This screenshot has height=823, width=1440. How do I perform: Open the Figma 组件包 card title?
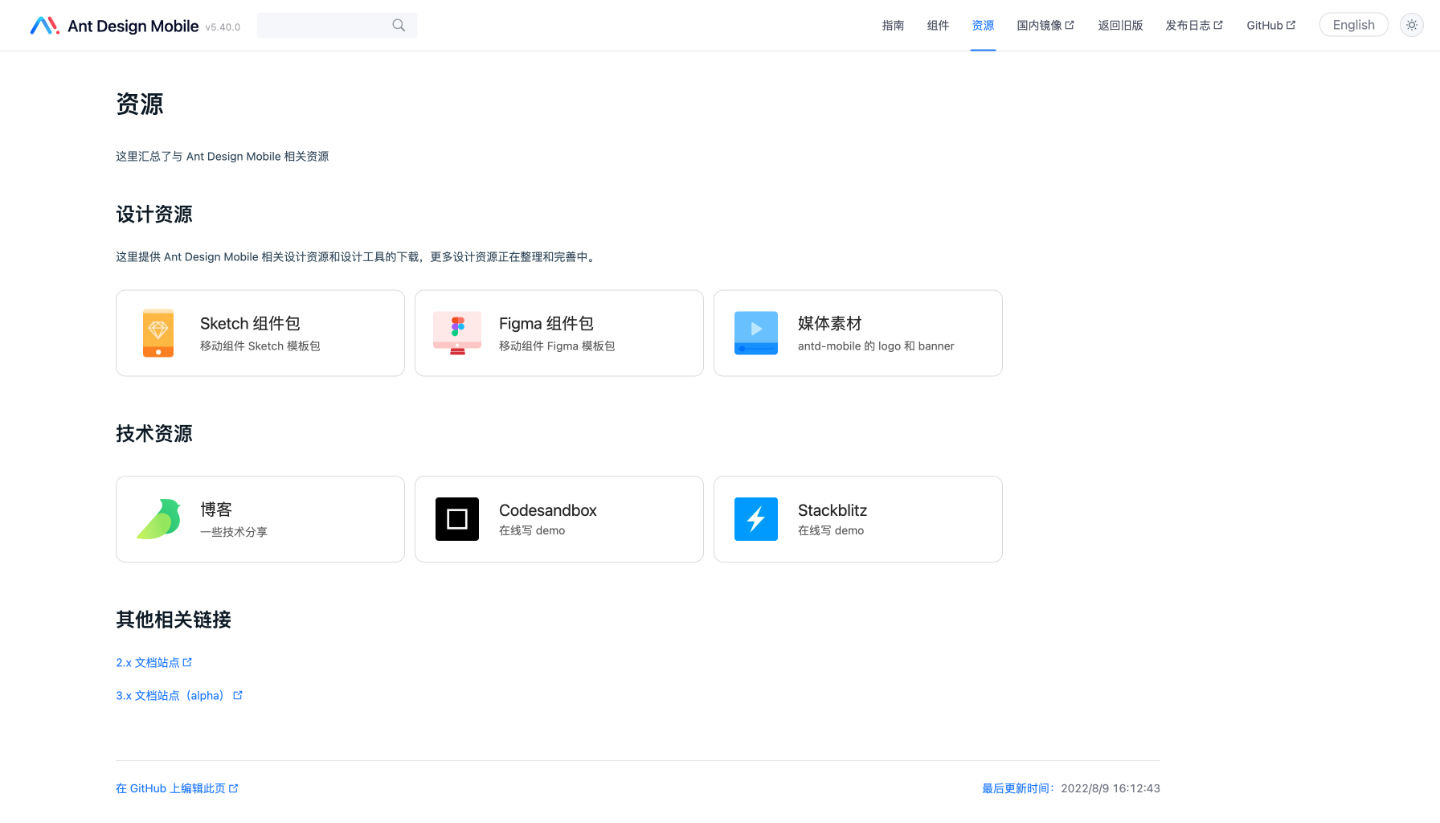coord(546,323)
